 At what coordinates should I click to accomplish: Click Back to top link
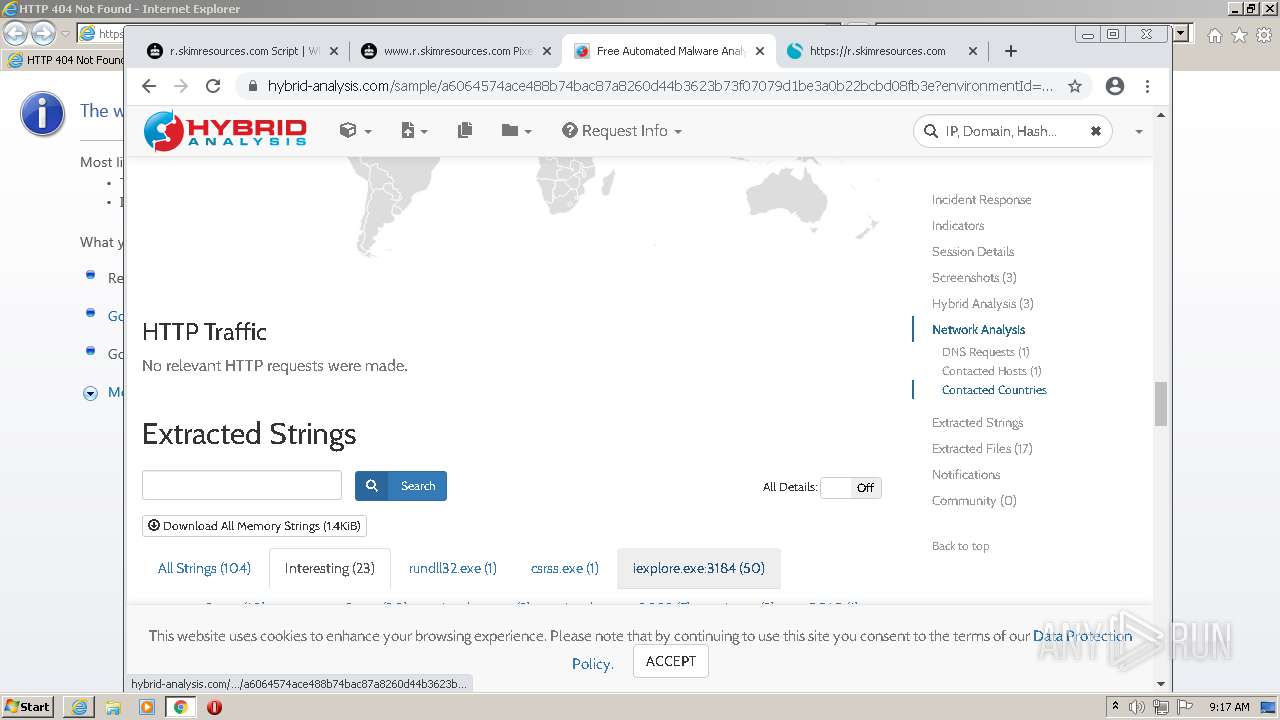[x=961, y=546]
